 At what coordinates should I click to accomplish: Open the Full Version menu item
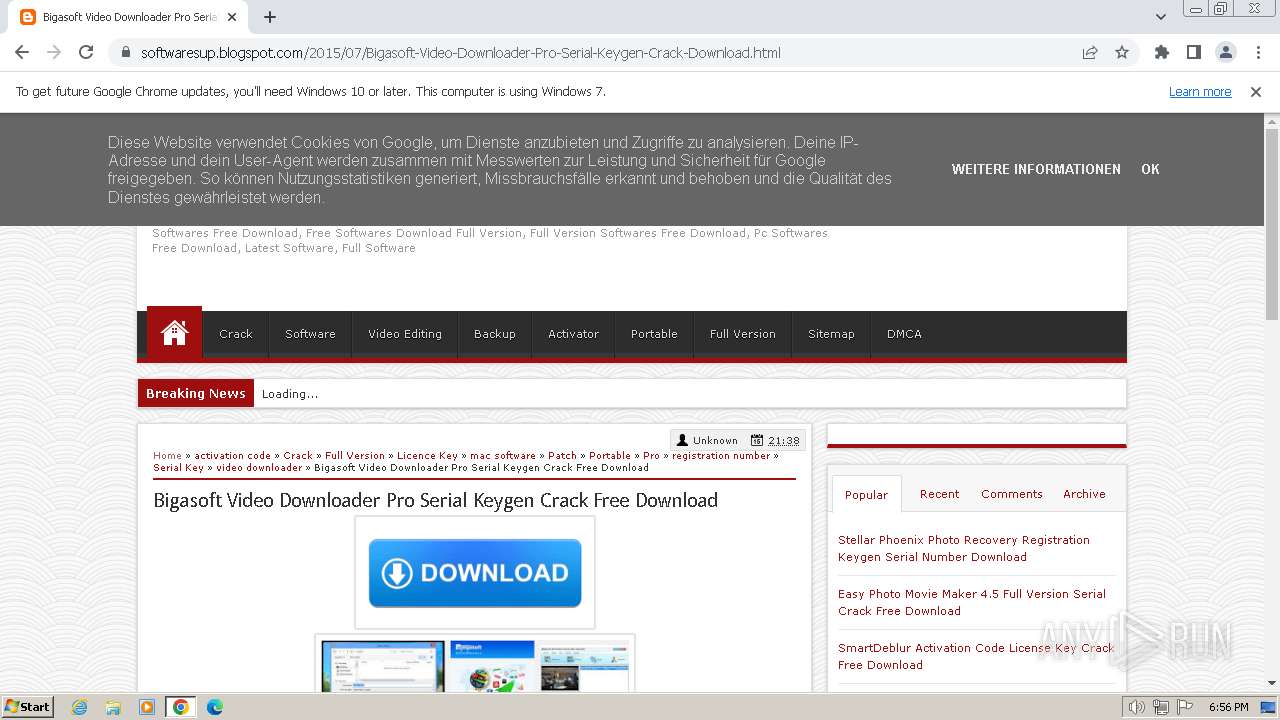(743, 334)
